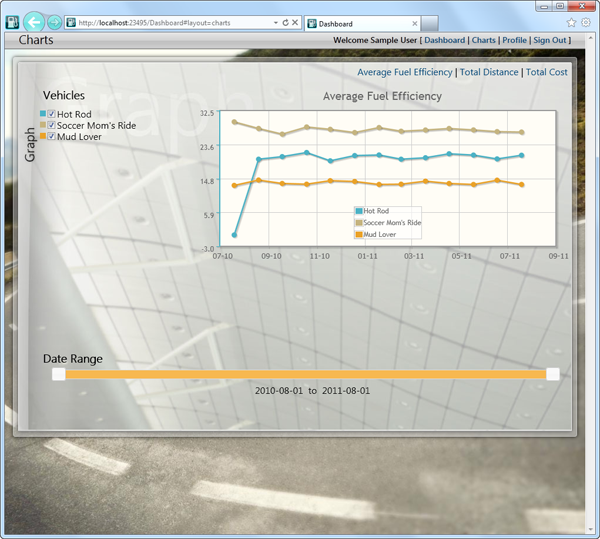Click the browser Back arrow button

pyautogui.click(x=34, y=22)
